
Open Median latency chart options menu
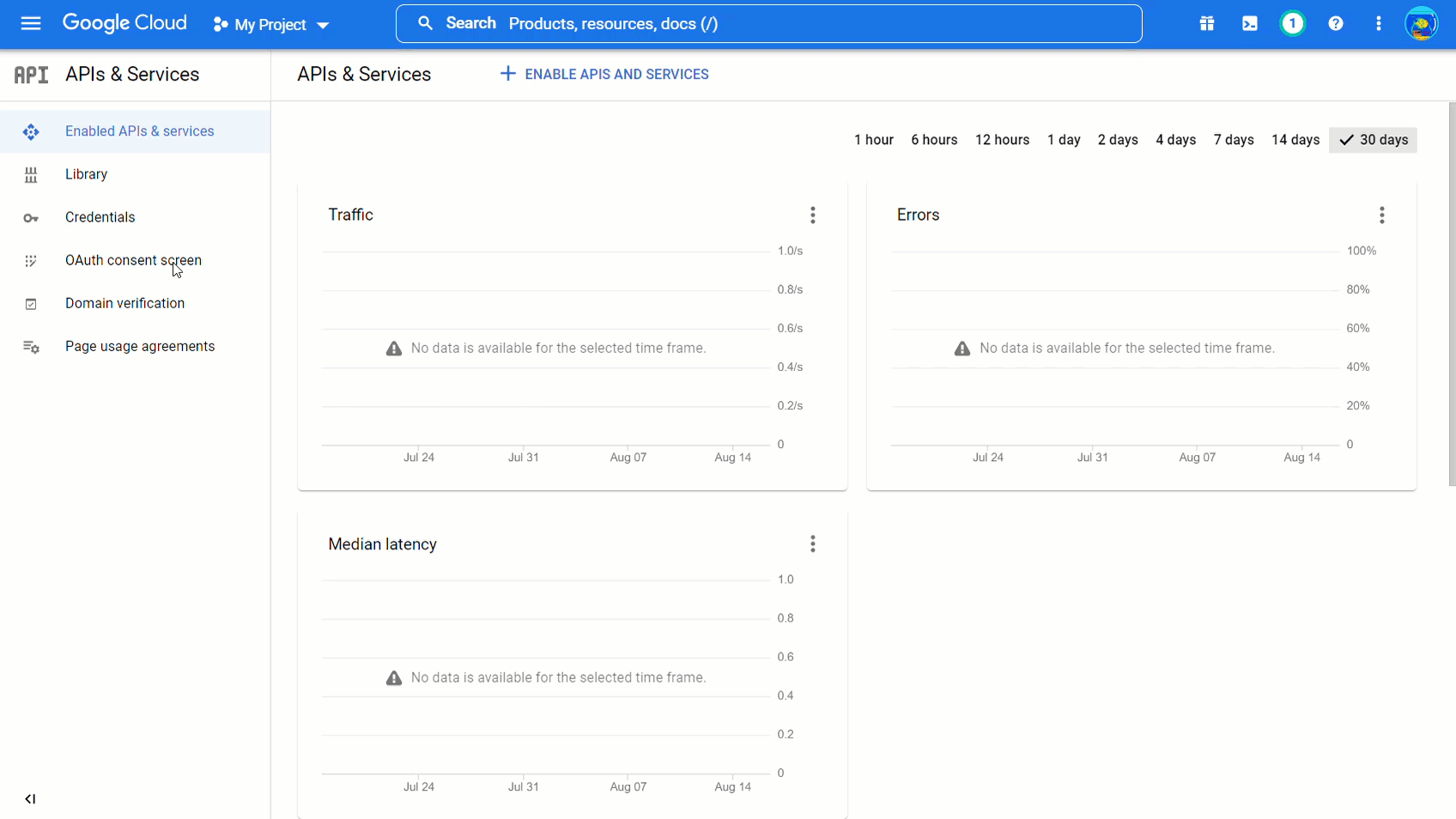point(812,543)
